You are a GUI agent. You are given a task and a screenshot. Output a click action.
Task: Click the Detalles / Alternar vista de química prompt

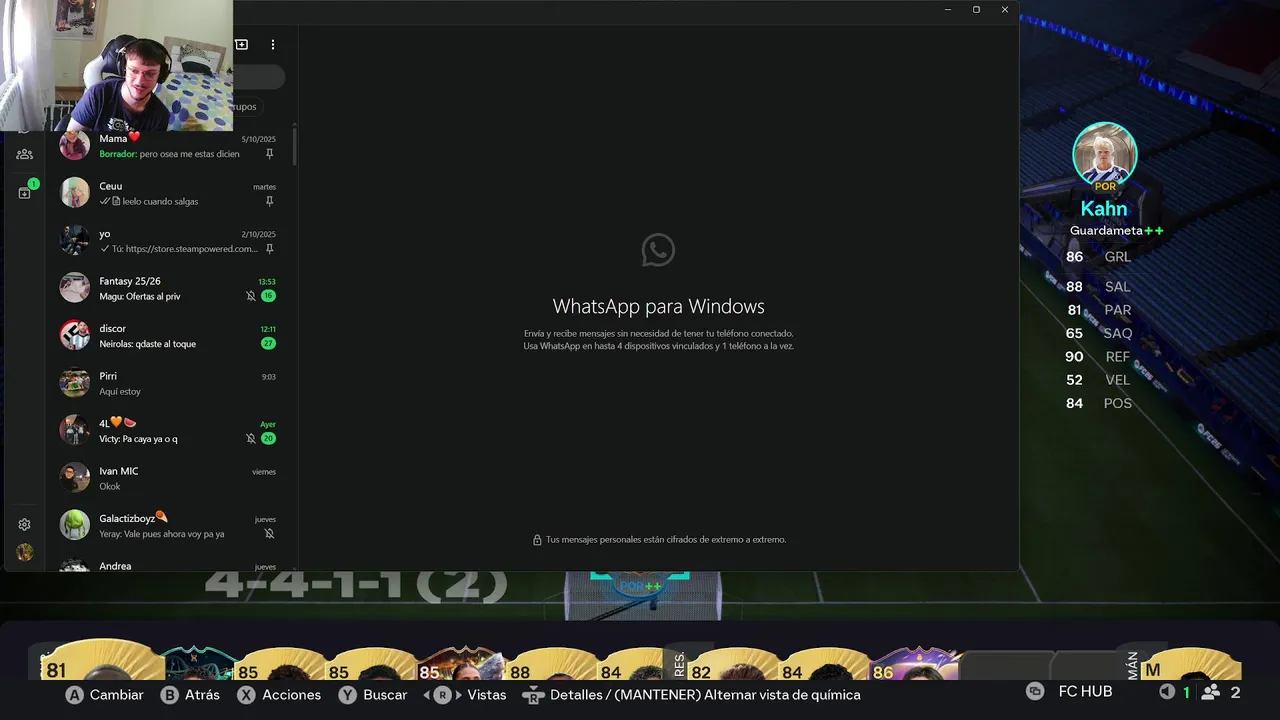click(705, 694)
